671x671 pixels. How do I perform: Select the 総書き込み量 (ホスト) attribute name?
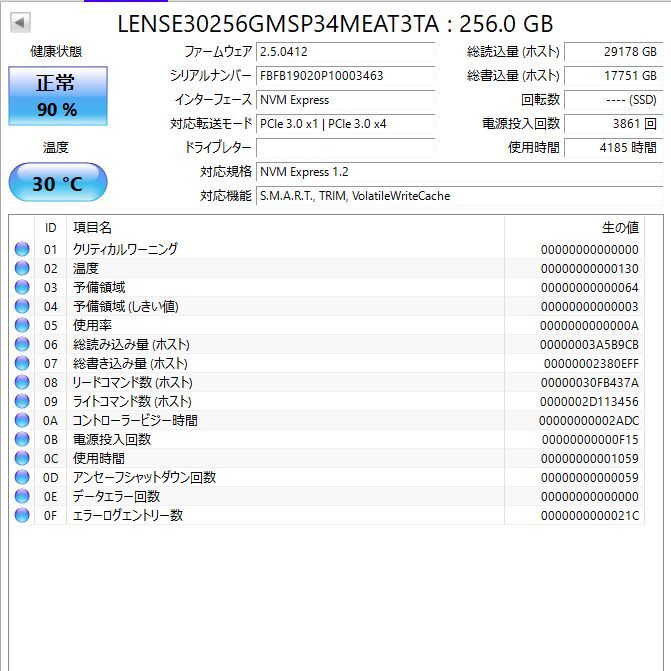tap(130, 363)
